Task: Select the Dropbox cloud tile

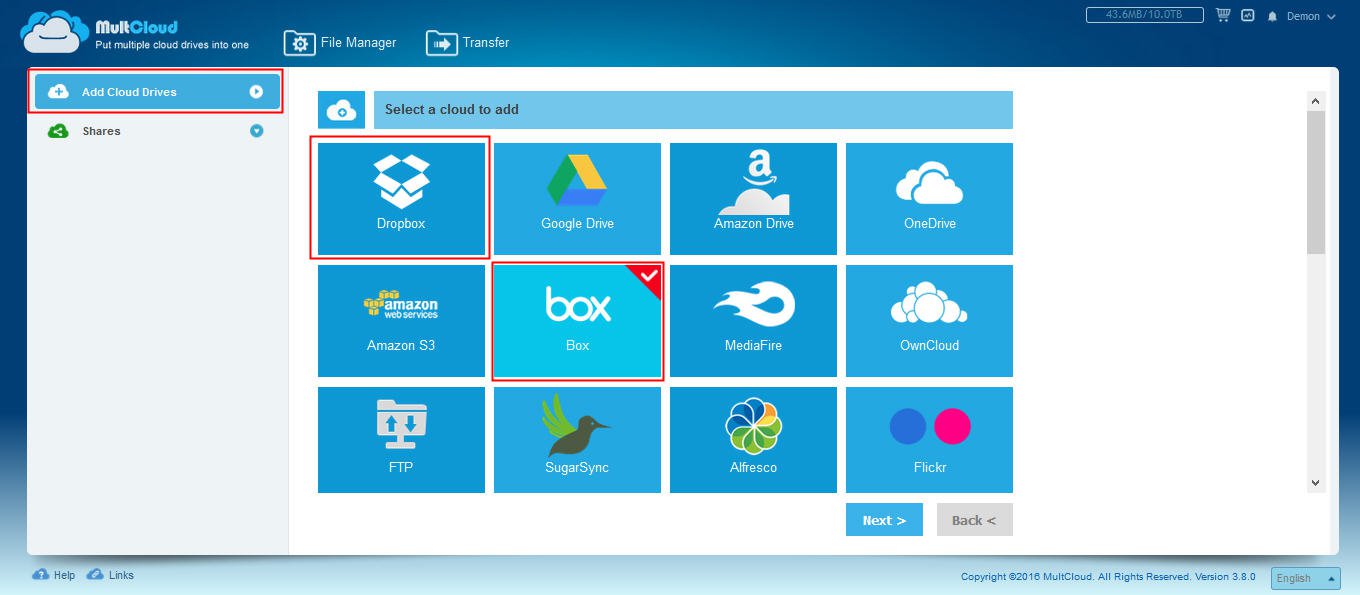Action: click(x=401, y=198)
